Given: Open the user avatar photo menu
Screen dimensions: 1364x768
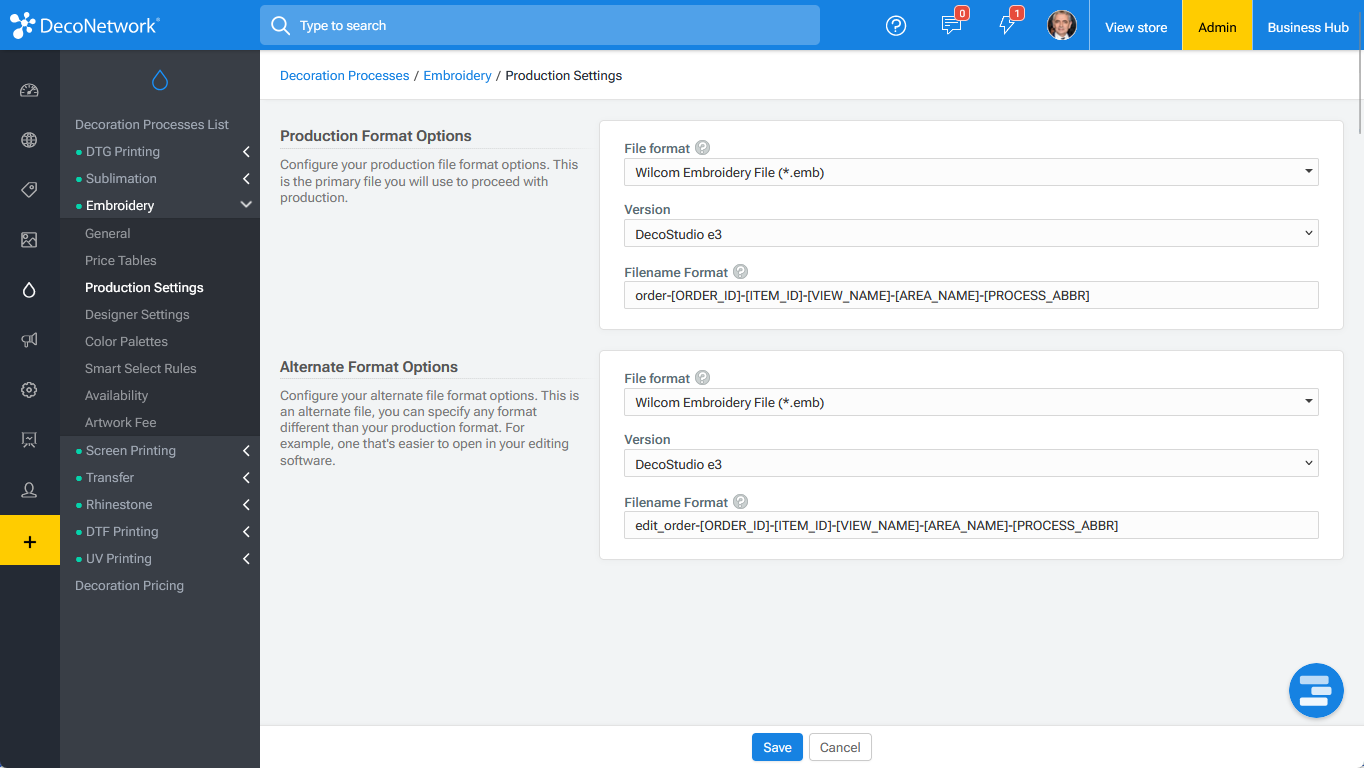Looking at the screenshot, I should [x=1062, y=25].
